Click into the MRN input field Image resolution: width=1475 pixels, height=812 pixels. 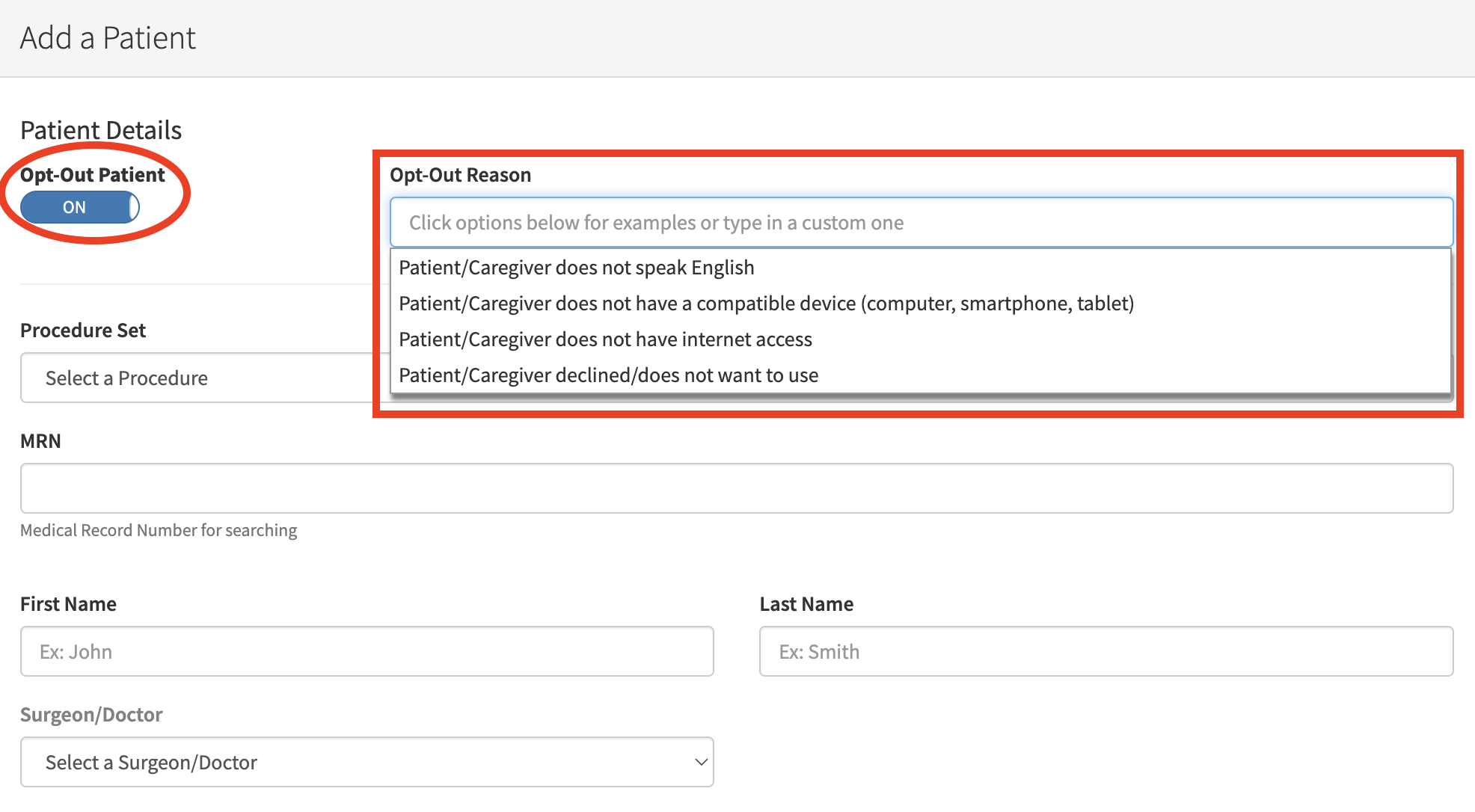tap(736, 488)
